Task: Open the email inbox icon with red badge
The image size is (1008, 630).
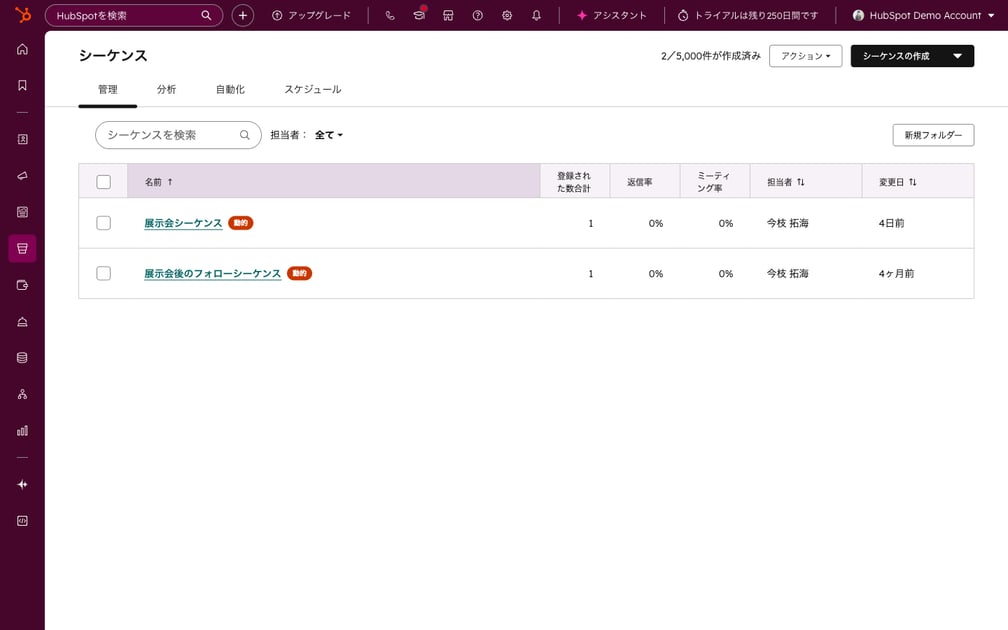Action: [419, 15]
